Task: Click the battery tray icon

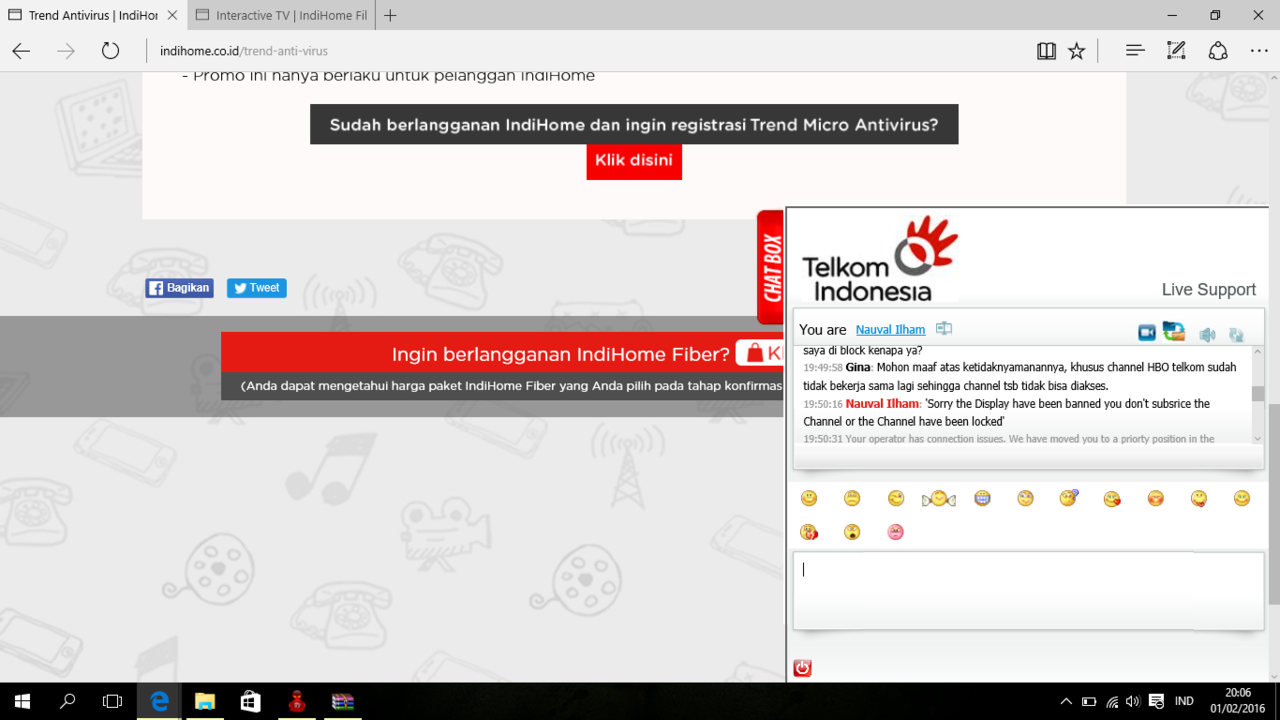Action: coord(1089,701)
